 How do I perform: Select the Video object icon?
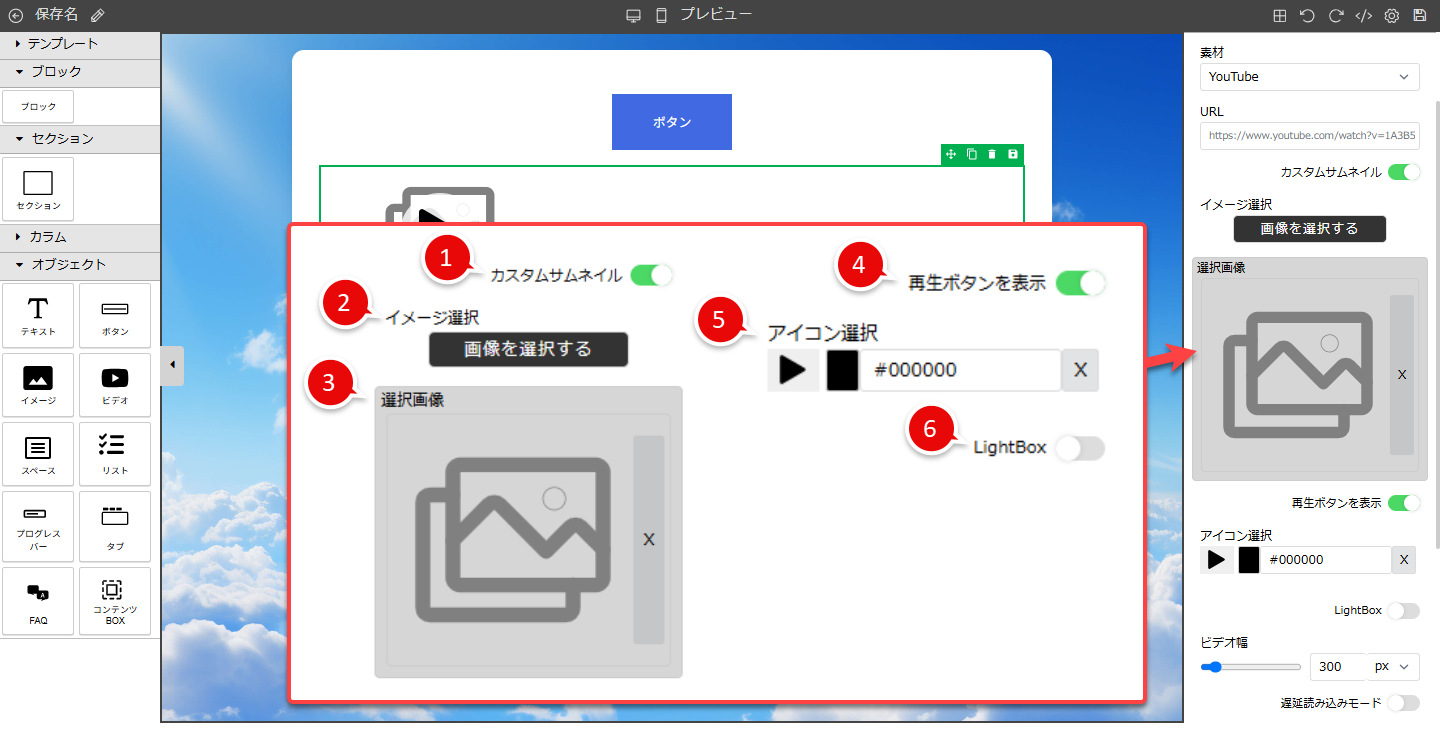115,385
